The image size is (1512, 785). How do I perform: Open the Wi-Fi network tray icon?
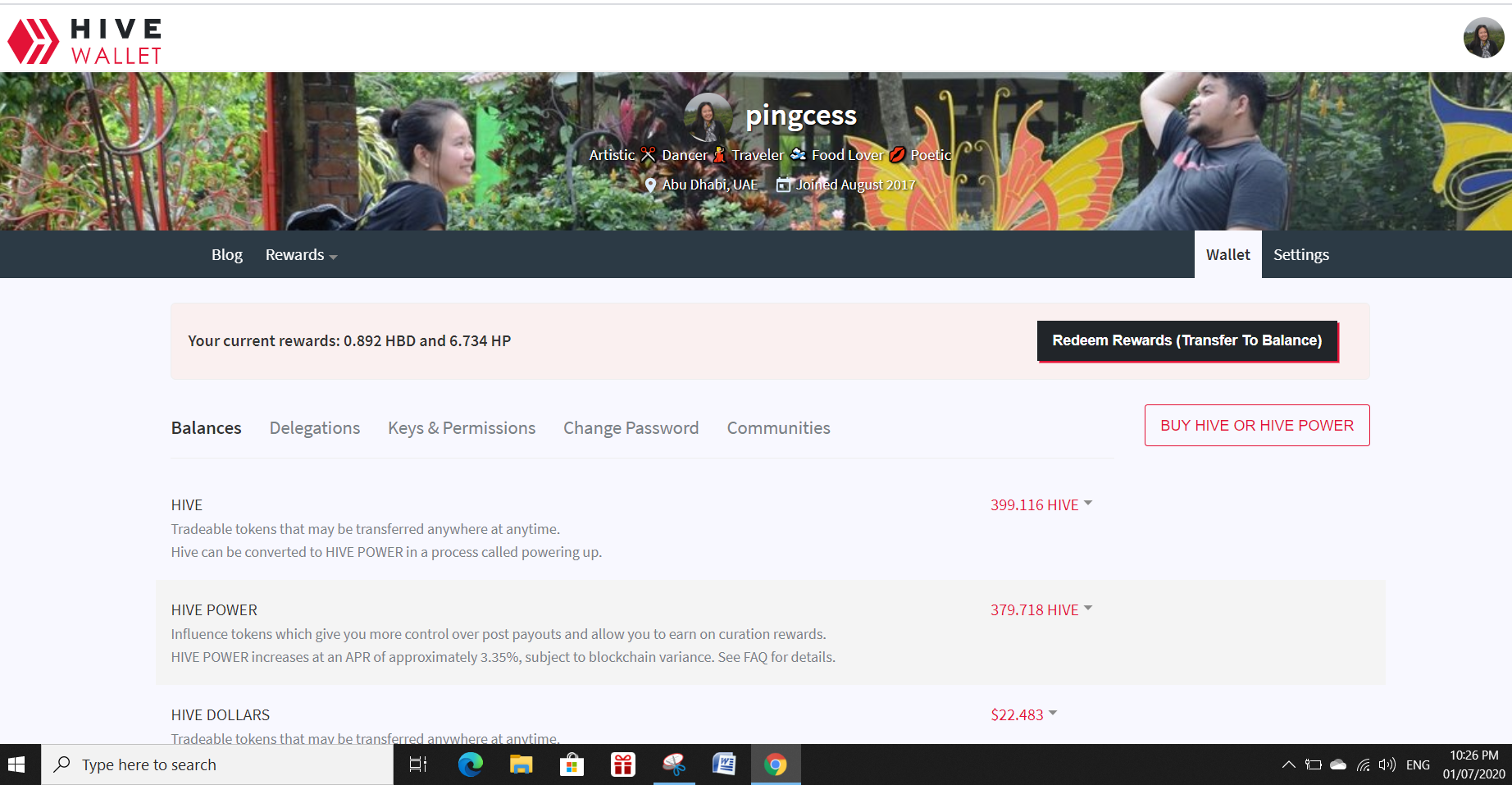click(1363, 764)
